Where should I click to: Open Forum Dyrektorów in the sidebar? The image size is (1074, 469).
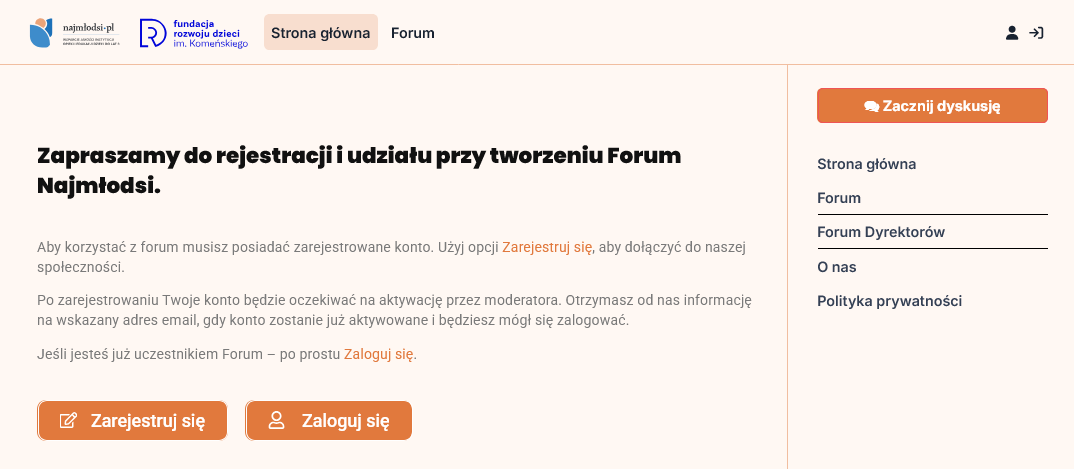881,232
